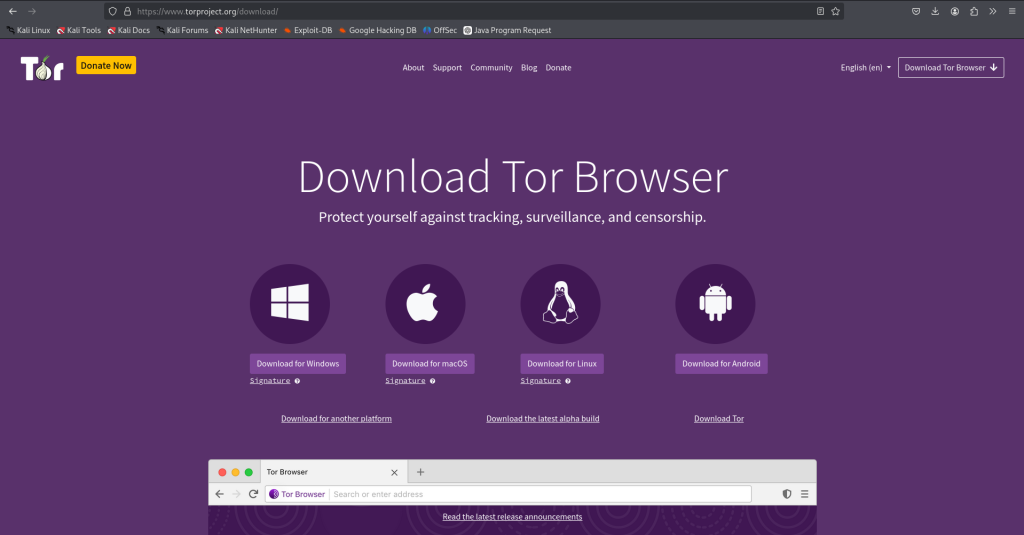Open the Kali Linux bookmark
The width and height of the screenshot is (1024, 535).
(28, 30)
